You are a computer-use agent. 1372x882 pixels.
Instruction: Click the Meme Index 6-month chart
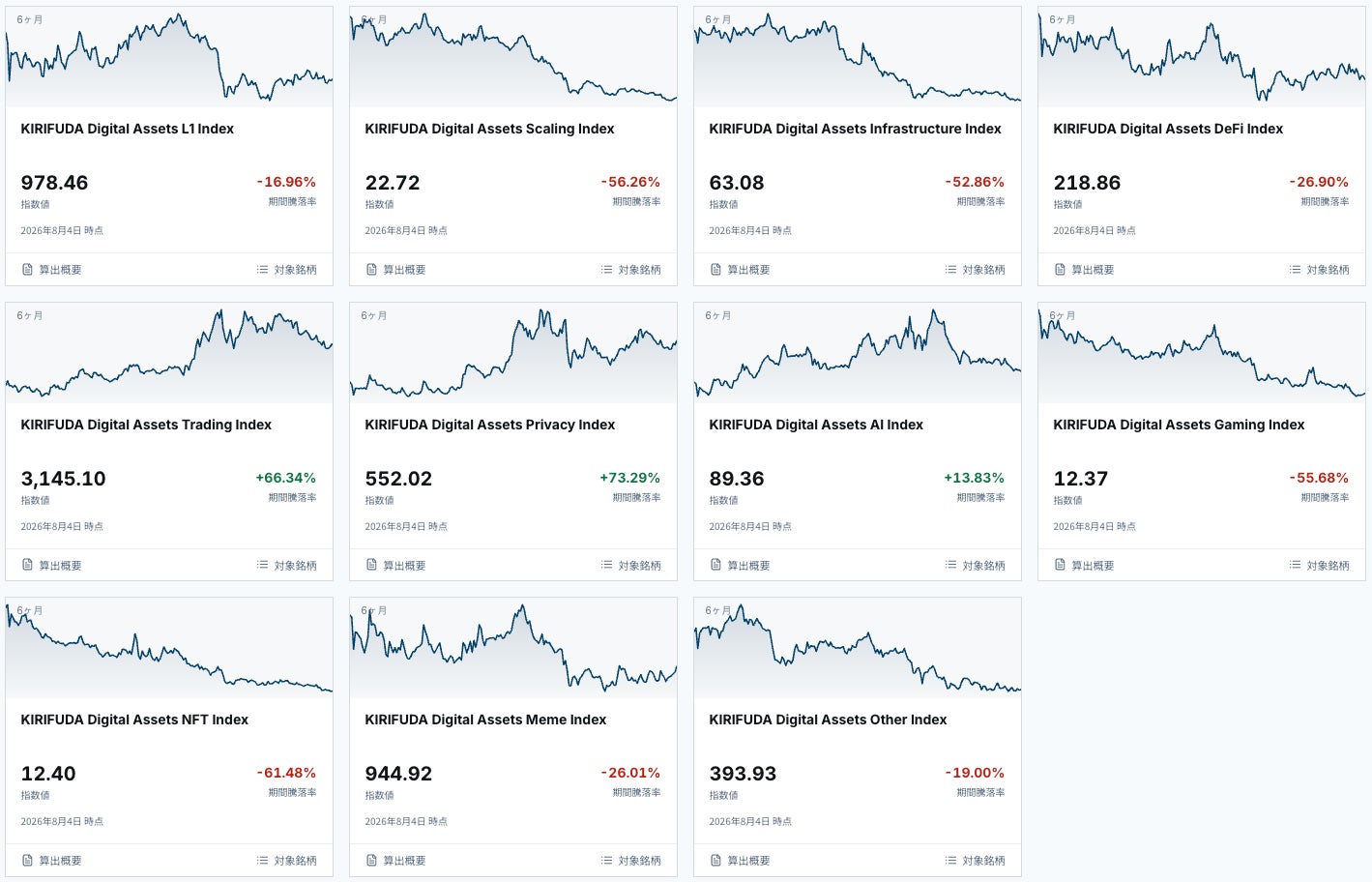pyautogui.click(x=513, y=648)
